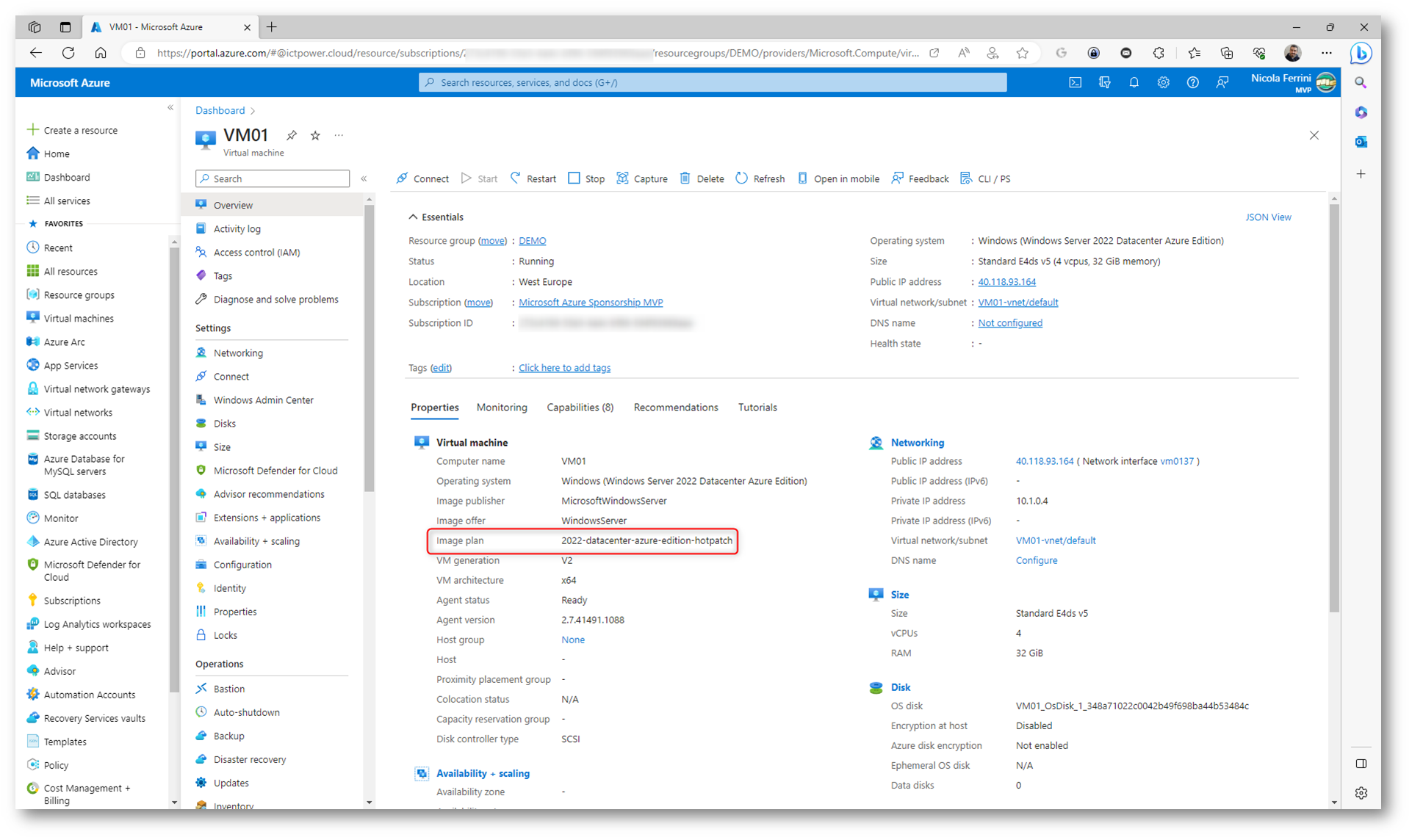The width and height of the screenshot is (1412, 840).
Task: Open the Dashboard breadcrumb
Action: 220,110
